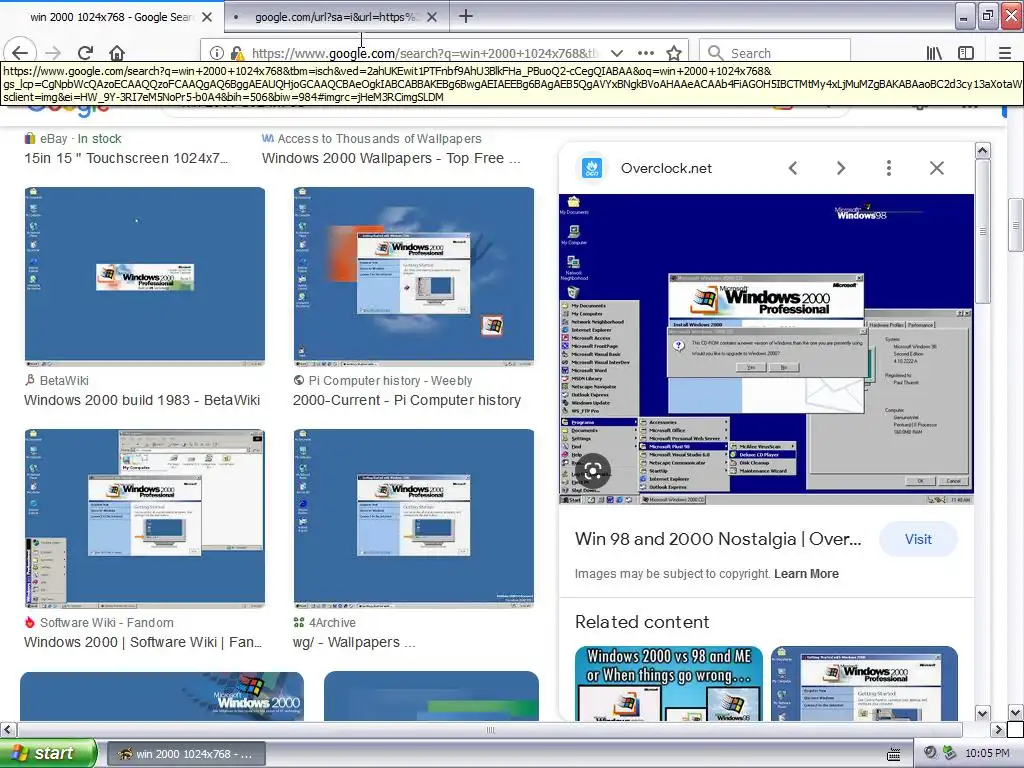1024x768 pixels.
Task: Open Pi Computer history image thumbnail
Action: point(413,277)
